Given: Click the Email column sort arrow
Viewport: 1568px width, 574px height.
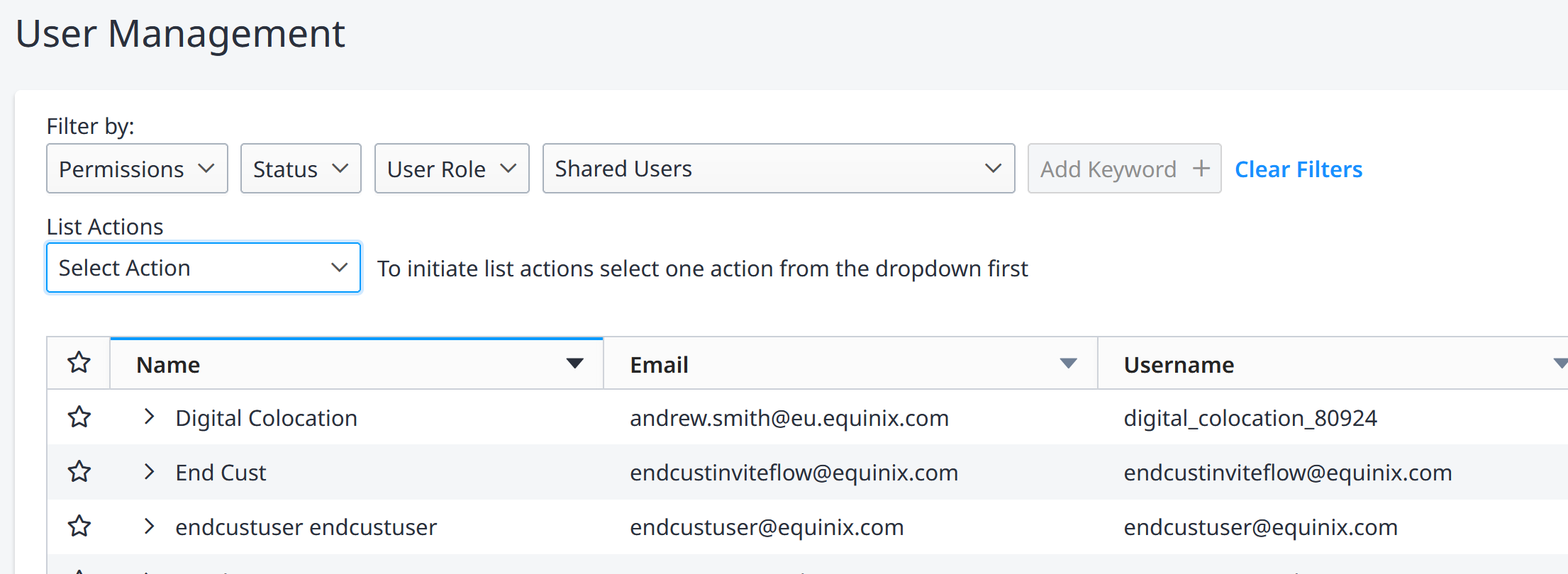Looking at the screenshot, I should [x=1068, y=364].
